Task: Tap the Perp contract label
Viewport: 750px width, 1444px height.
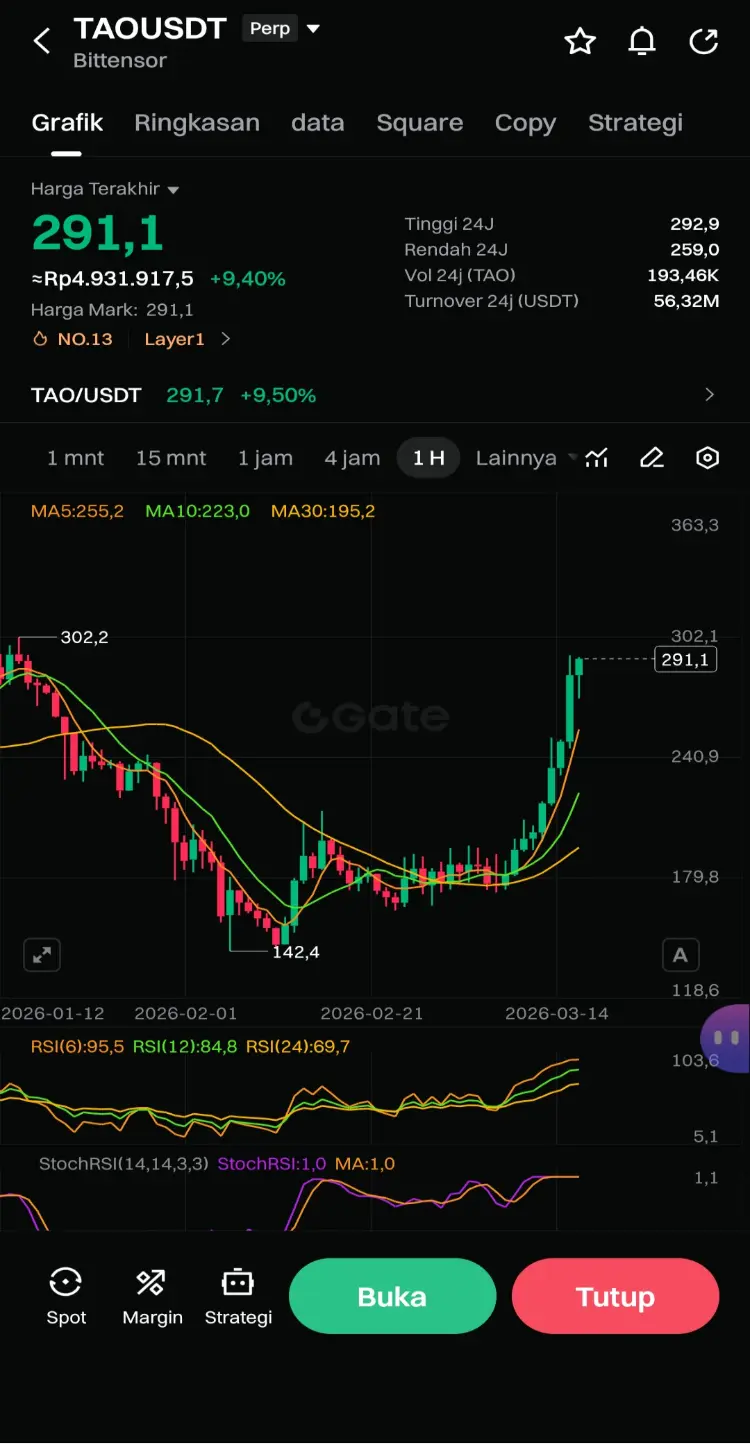Action: tap(270, 29)
